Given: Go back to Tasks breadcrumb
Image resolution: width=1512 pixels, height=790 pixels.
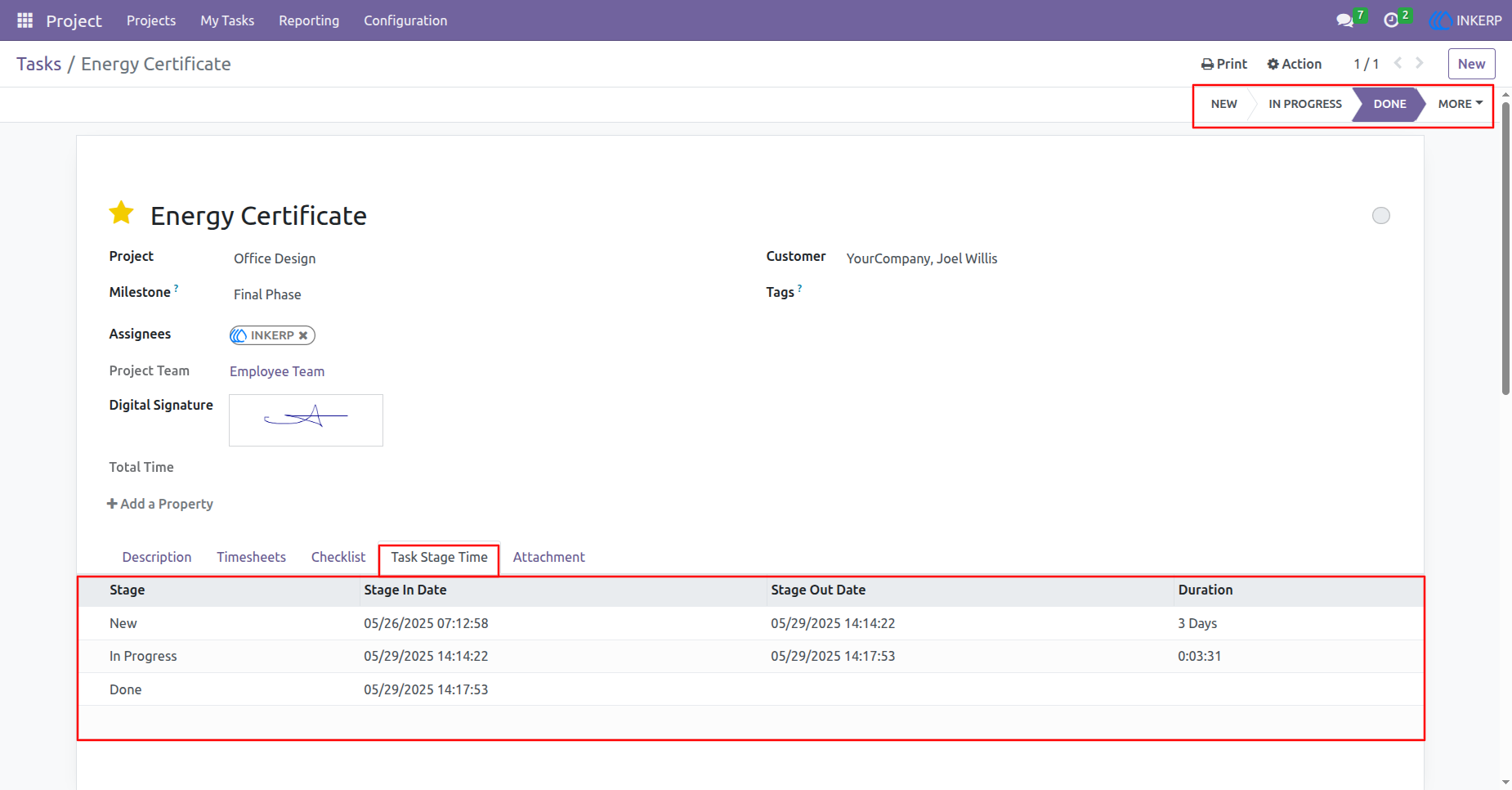Looking at the screenshot, I should point(38,64).
